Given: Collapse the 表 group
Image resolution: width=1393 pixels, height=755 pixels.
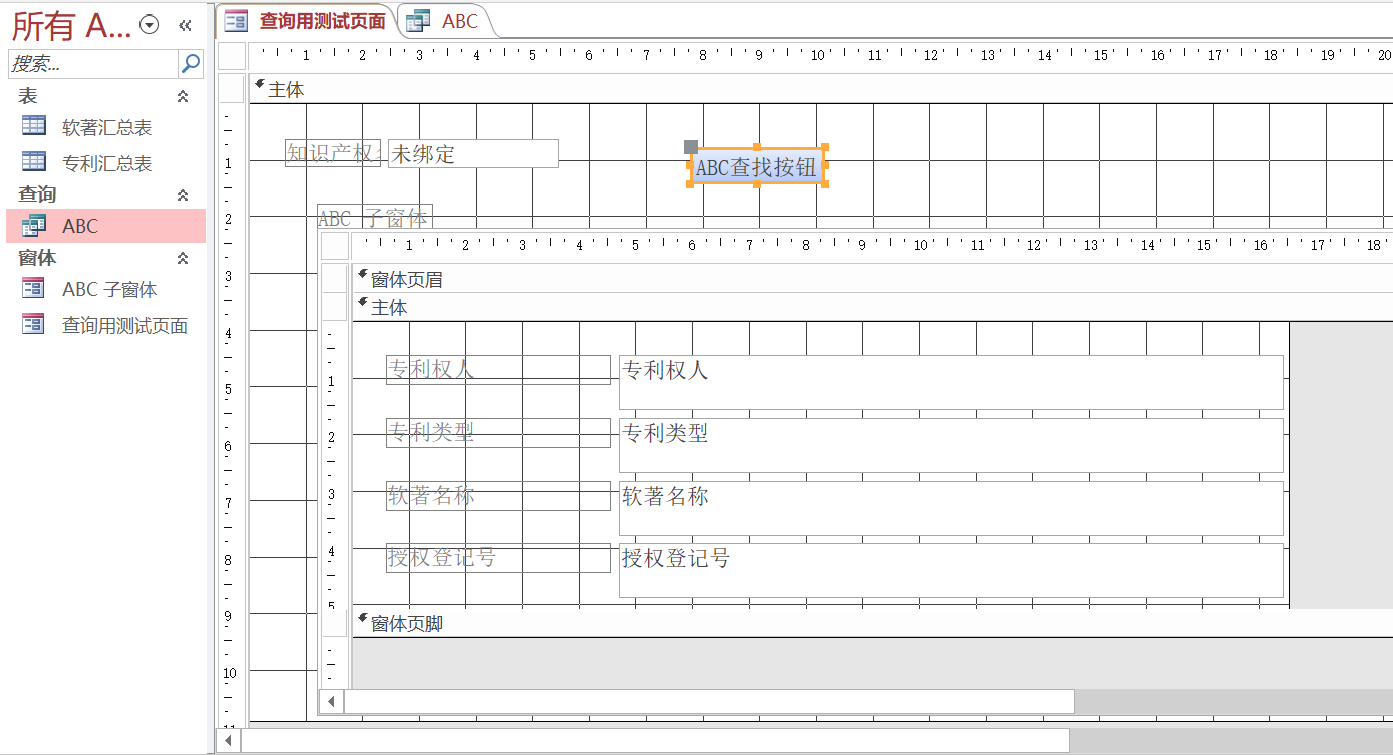Looking at the screenshot, I should [183, 96].
